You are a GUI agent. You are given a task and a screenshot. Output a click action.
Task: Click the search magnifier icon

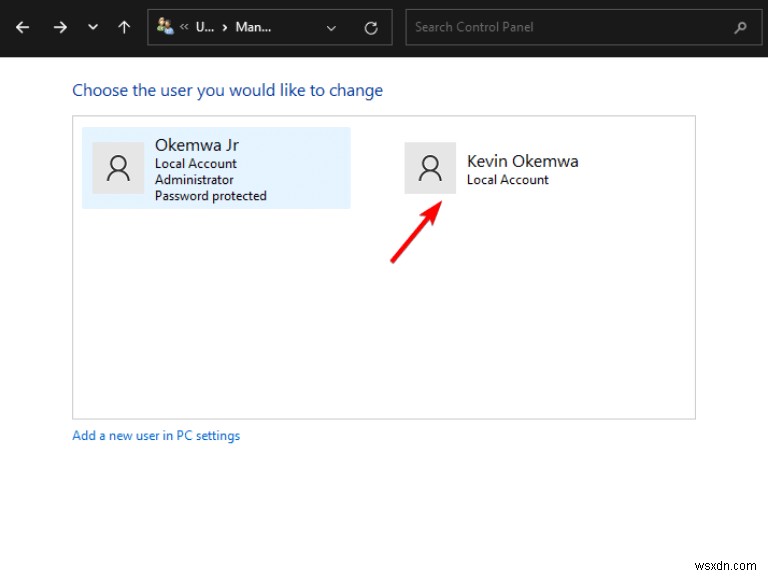tap(741, 27)
